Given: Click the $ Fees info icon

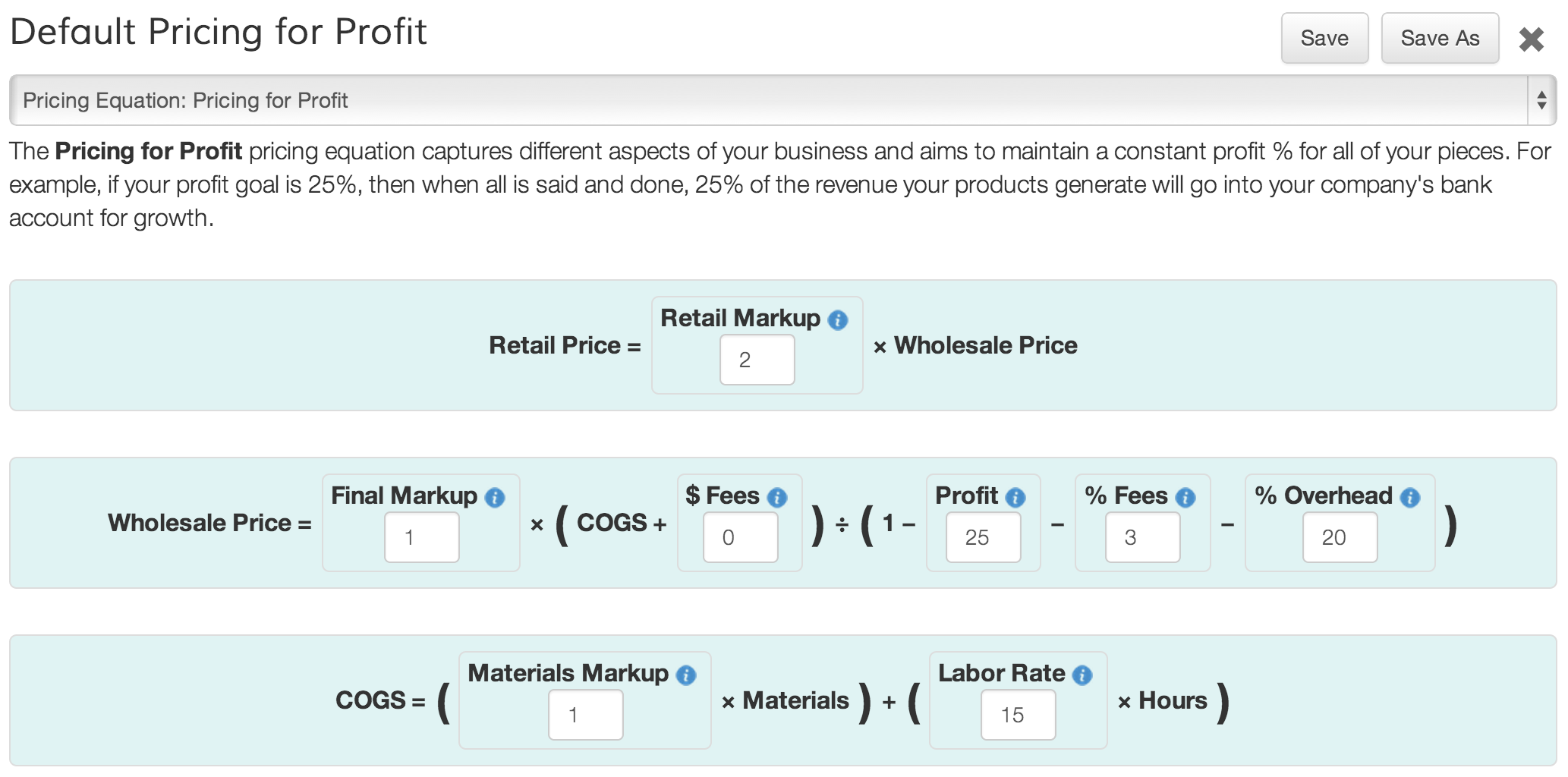Looking at the screenshot, I should (x=776, y=498).
